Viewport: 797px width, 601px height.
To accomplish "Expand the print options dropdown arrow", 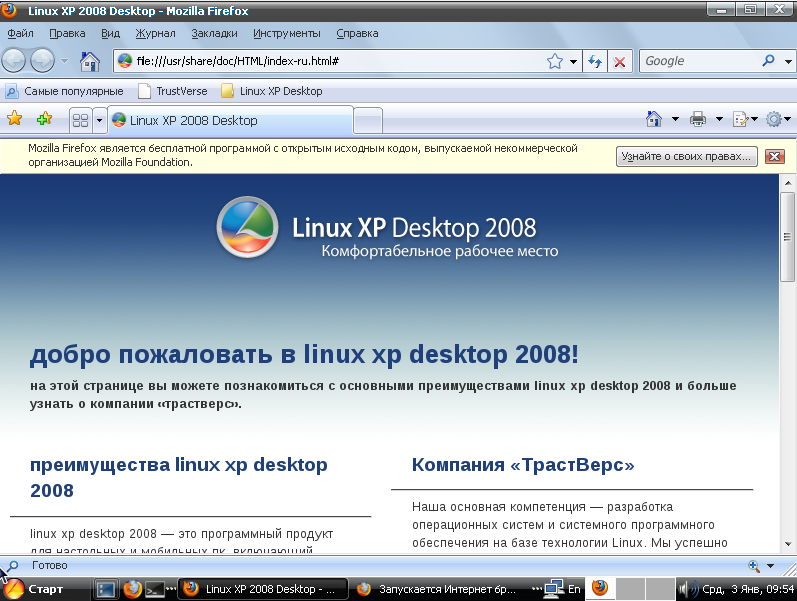I will [x=719, y=119].
